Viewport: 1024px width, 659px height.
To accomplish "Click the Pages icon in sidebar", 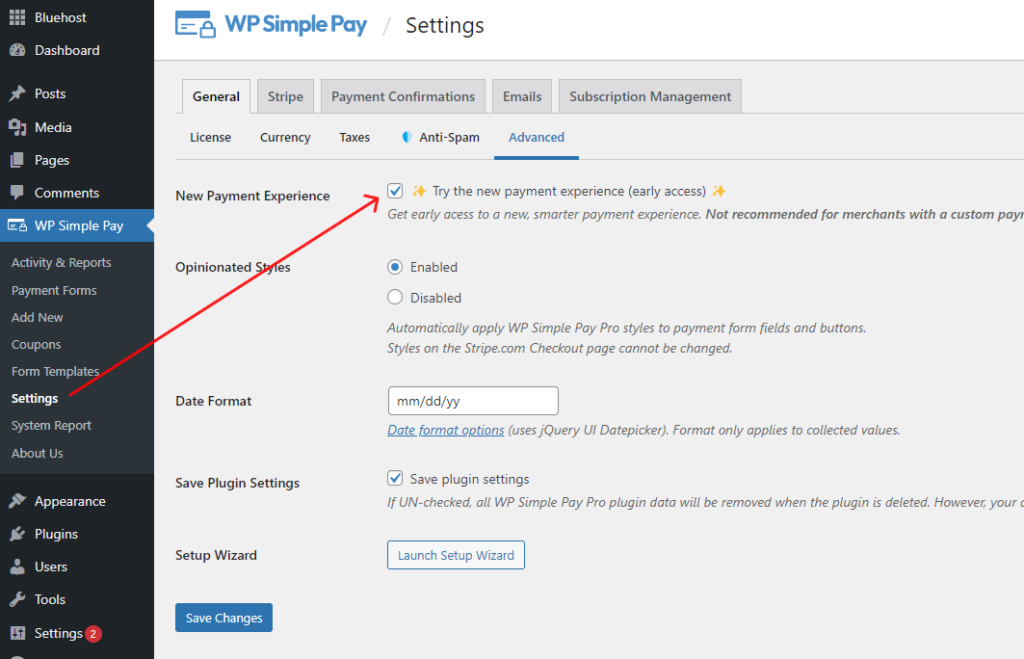I will (x=17, y=160).
